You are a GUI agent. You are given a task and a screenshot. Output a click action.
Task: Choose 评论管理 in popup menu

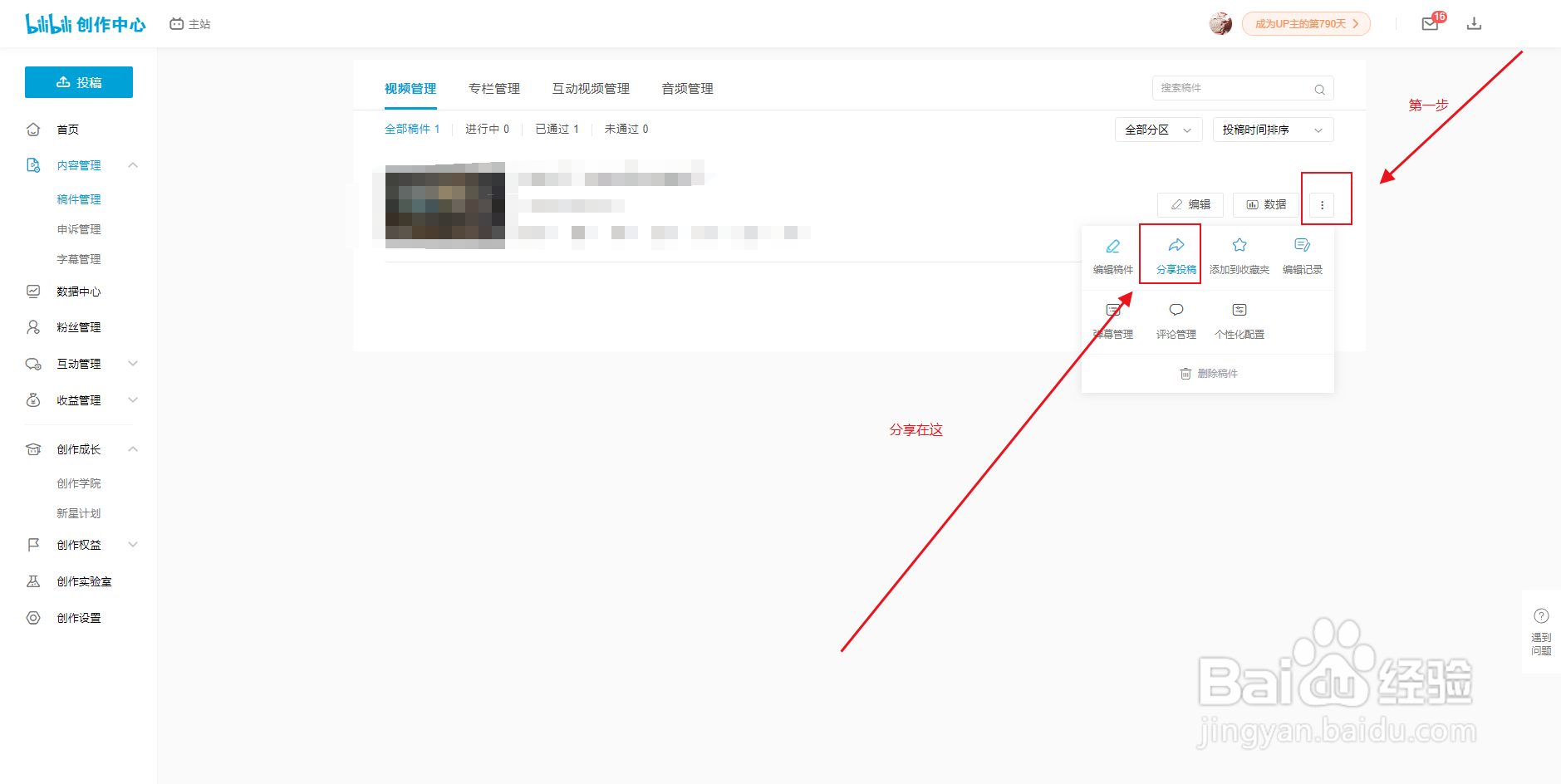(1176, 321)
